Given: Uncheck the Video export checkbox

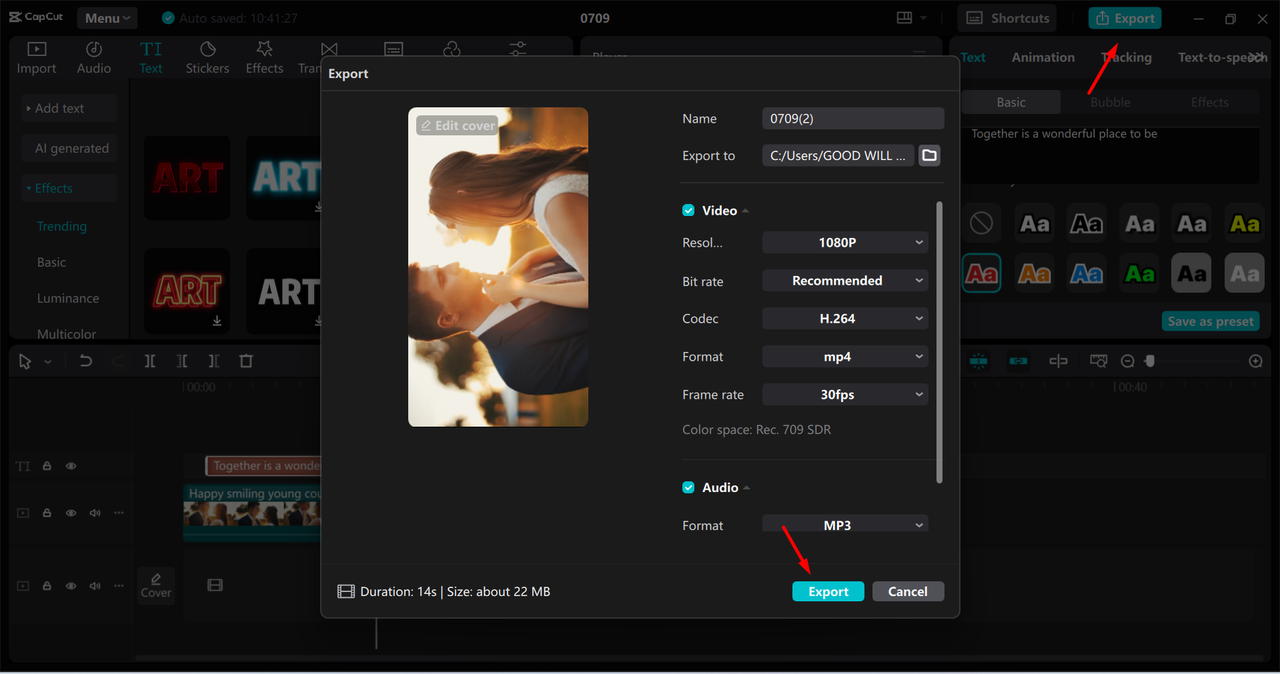Looking at the screenshot, I should (x=688, y=210).
